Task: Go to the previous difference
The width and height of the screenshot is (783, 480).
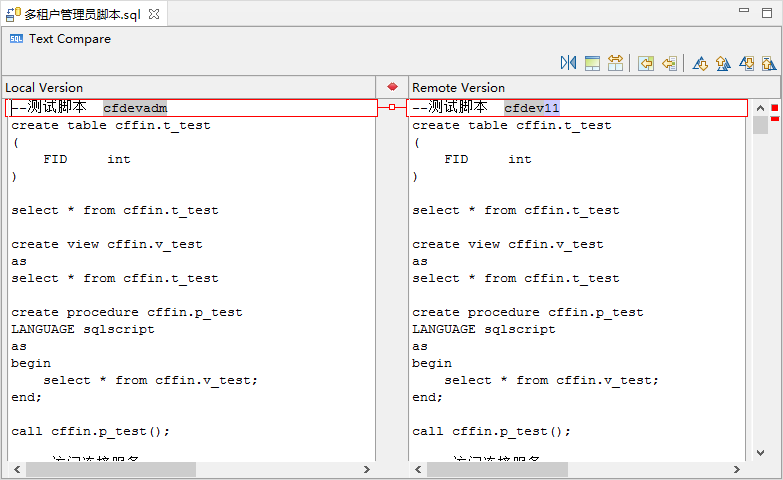Action: point(723,63)
